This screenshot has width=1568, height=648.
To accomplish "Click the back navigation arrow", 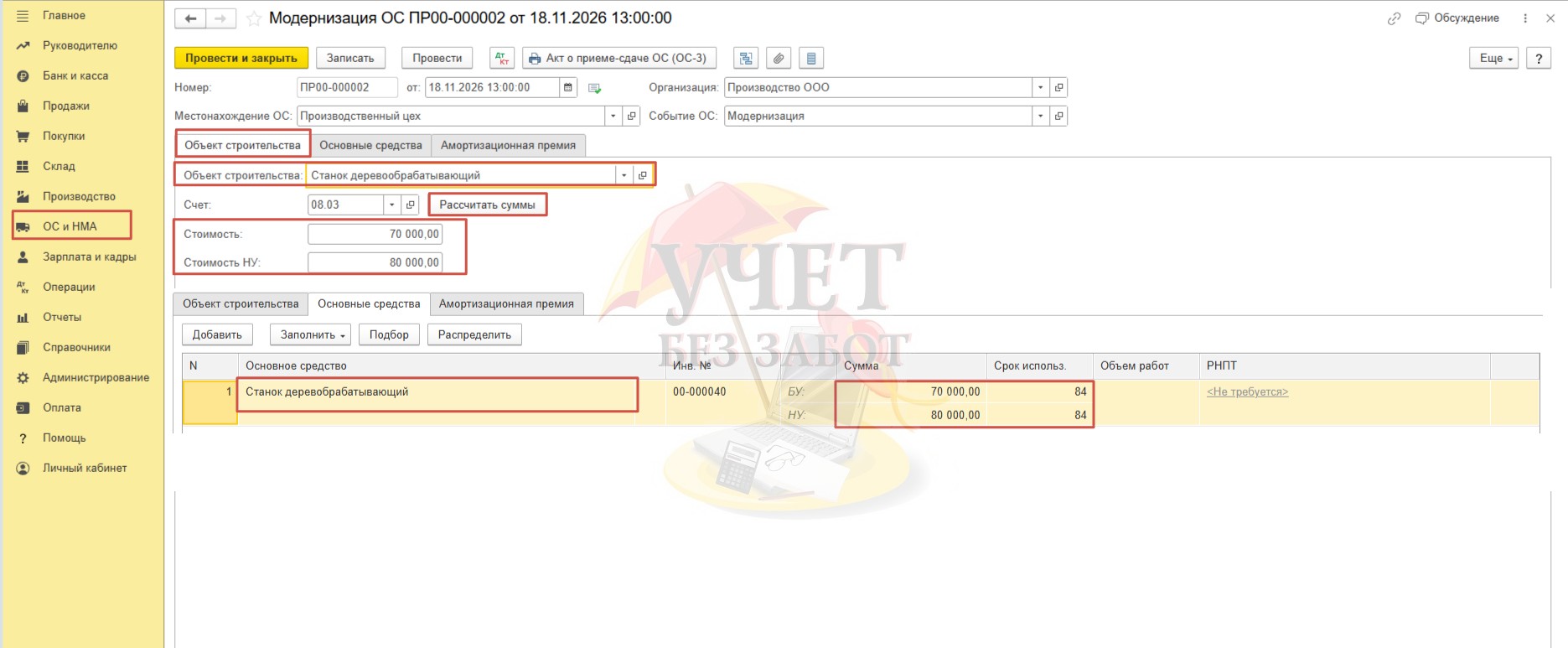I will coord(190,18).
